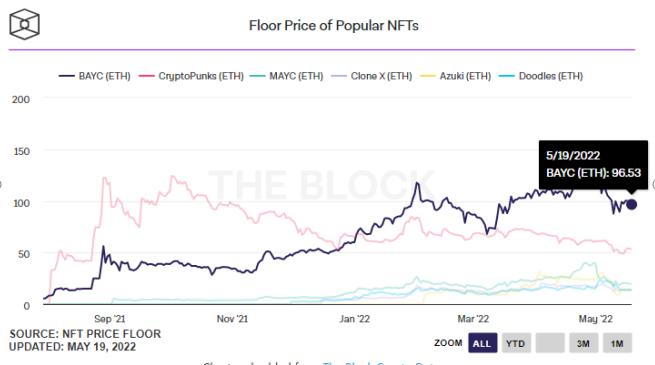Click The Block cube logo icon
Screen dimensions: 655x365
point(25,24)
